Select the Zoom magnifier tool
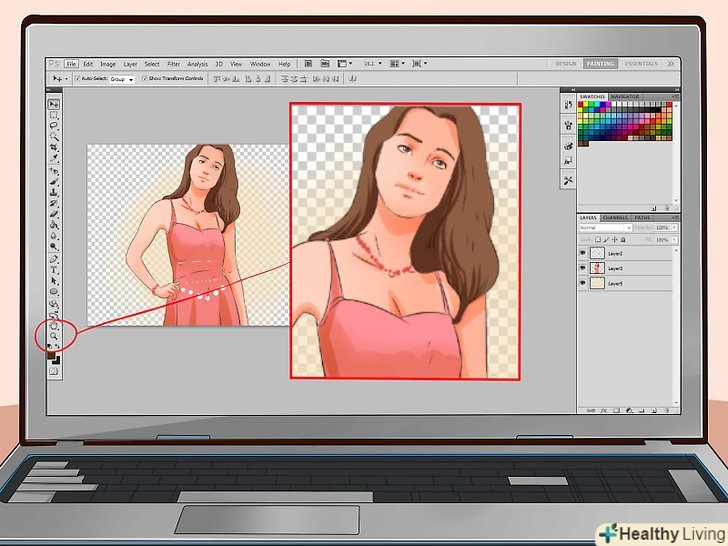The image size is (728, 546). 54,337
